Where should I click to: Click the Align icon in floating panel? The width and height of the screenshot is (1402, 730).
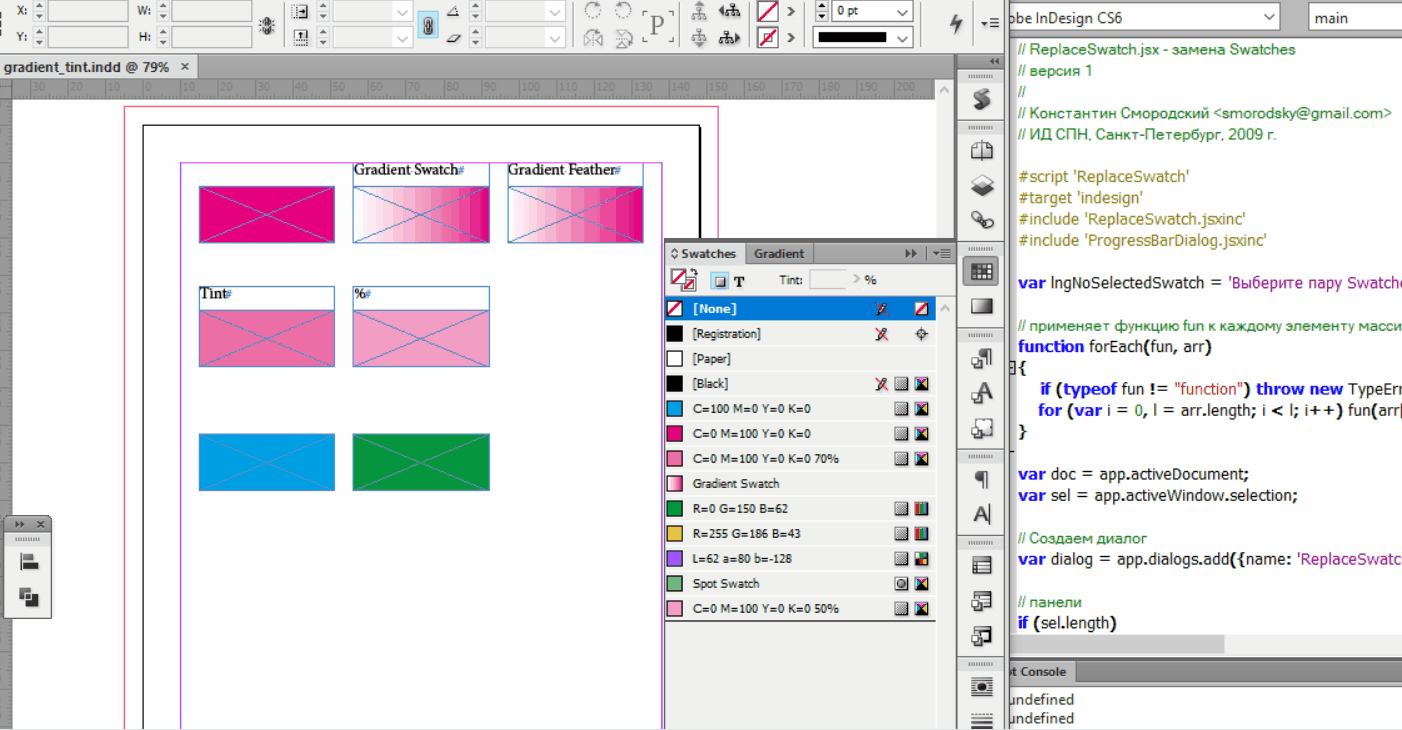pyautogui.click(x=28, y=562)
